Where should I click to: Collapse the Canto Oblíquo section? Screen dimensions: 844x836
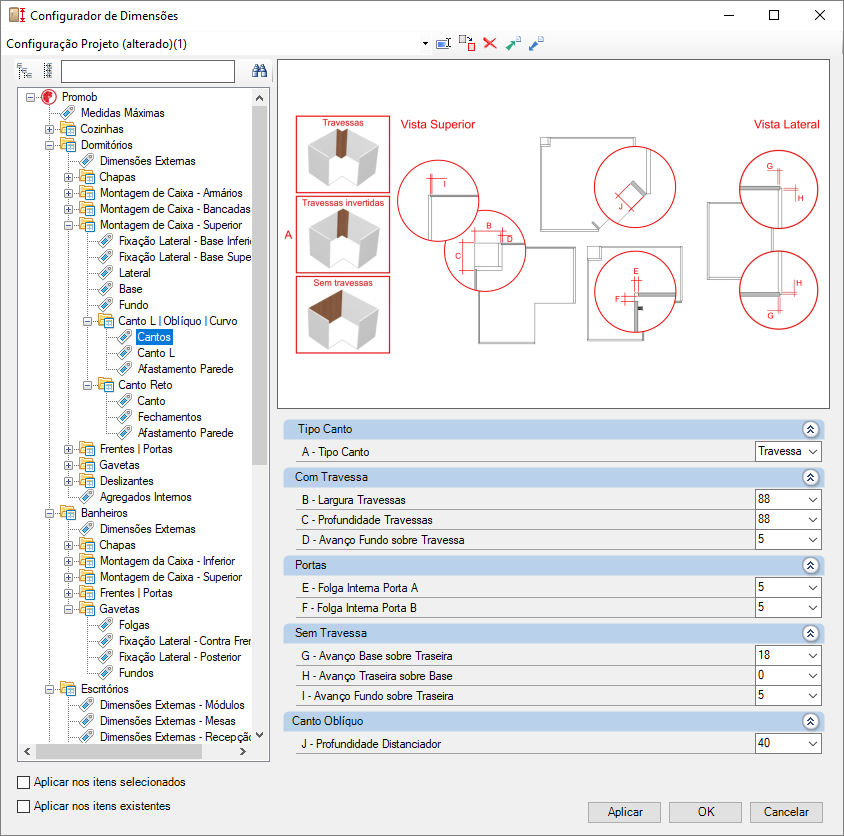(x=811, y=721)
